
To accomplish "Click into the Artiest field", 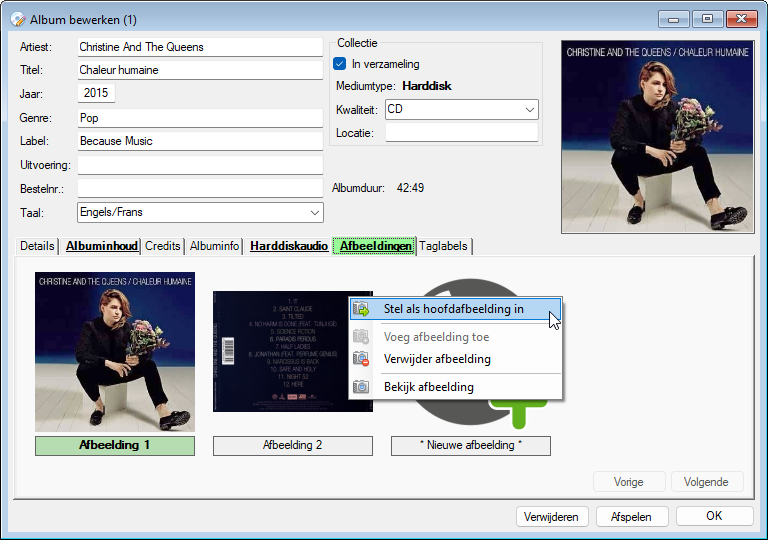I will pos(200,47).
